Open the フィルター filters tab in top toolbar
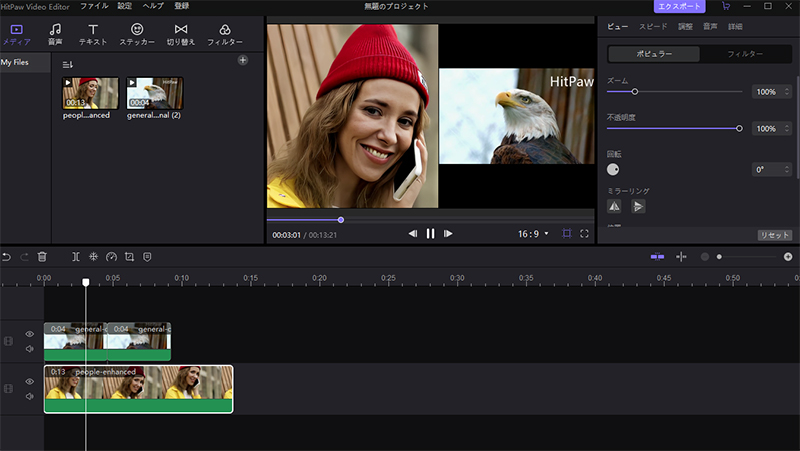The width and height of the screenshot is (800, 451). pos(224,35)
